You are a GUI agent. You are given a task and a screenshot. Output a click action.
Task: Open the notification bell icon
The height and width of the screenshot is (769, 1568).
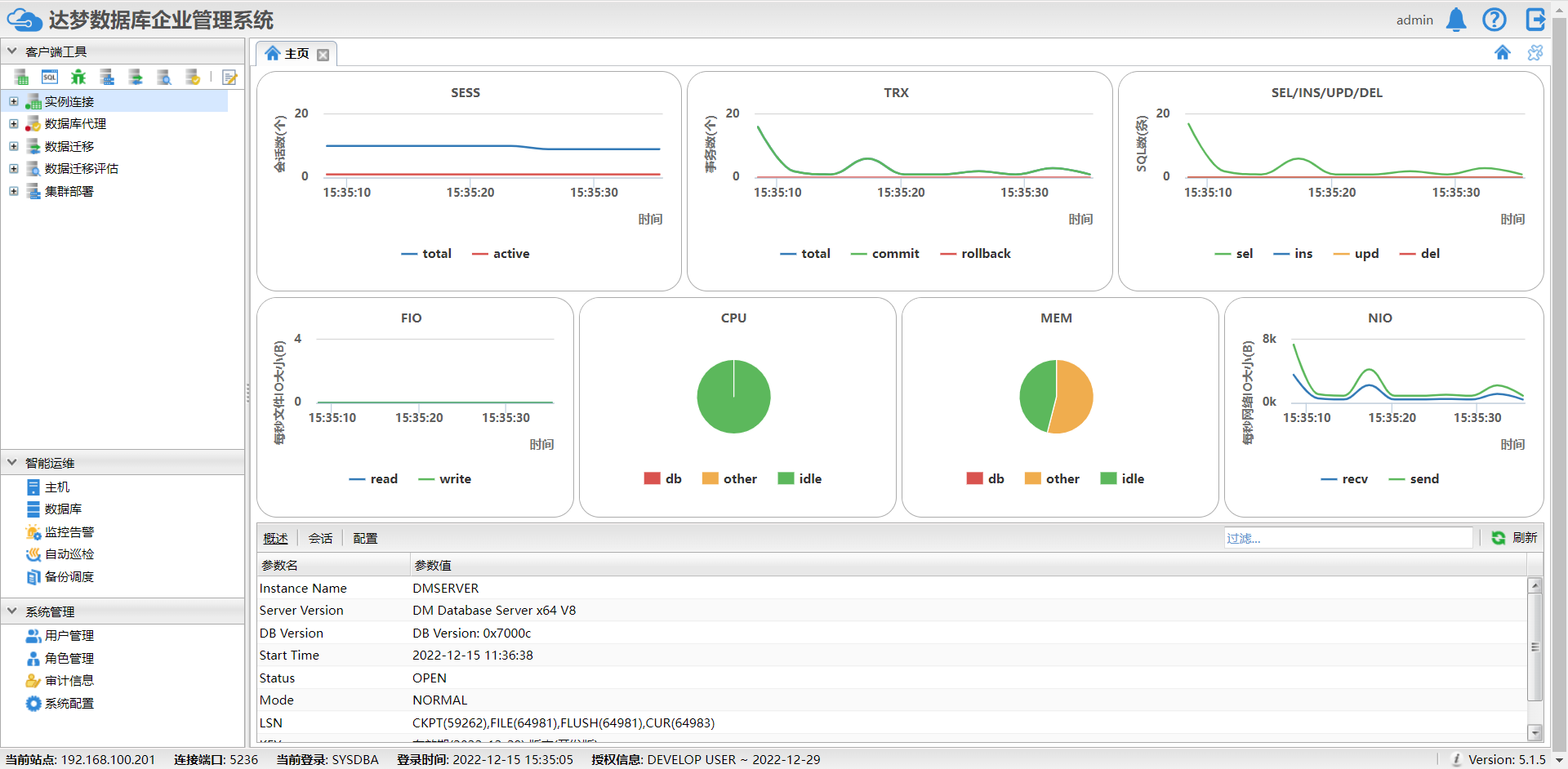[x=1456, y=20]
